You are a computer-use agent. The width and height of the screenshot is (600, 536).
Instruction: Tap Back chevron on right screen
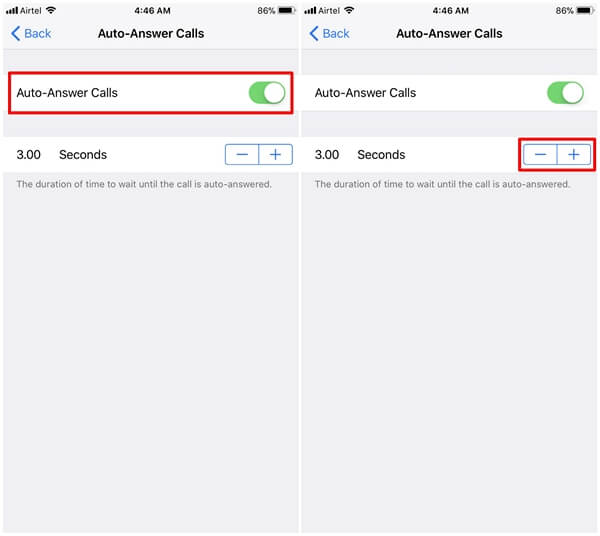(314, 34)
